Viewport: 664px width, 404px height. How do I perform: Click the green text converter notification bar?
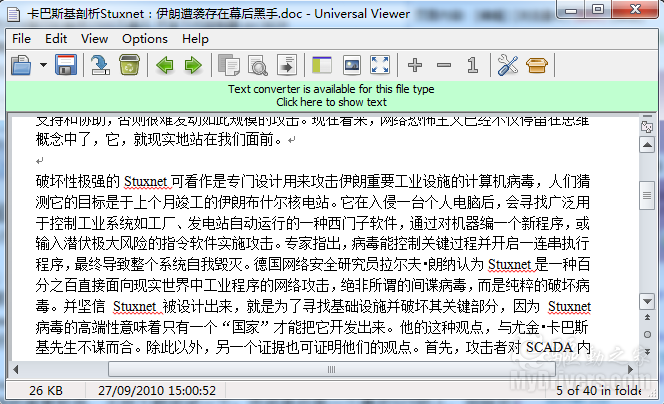tap(331, 96)
